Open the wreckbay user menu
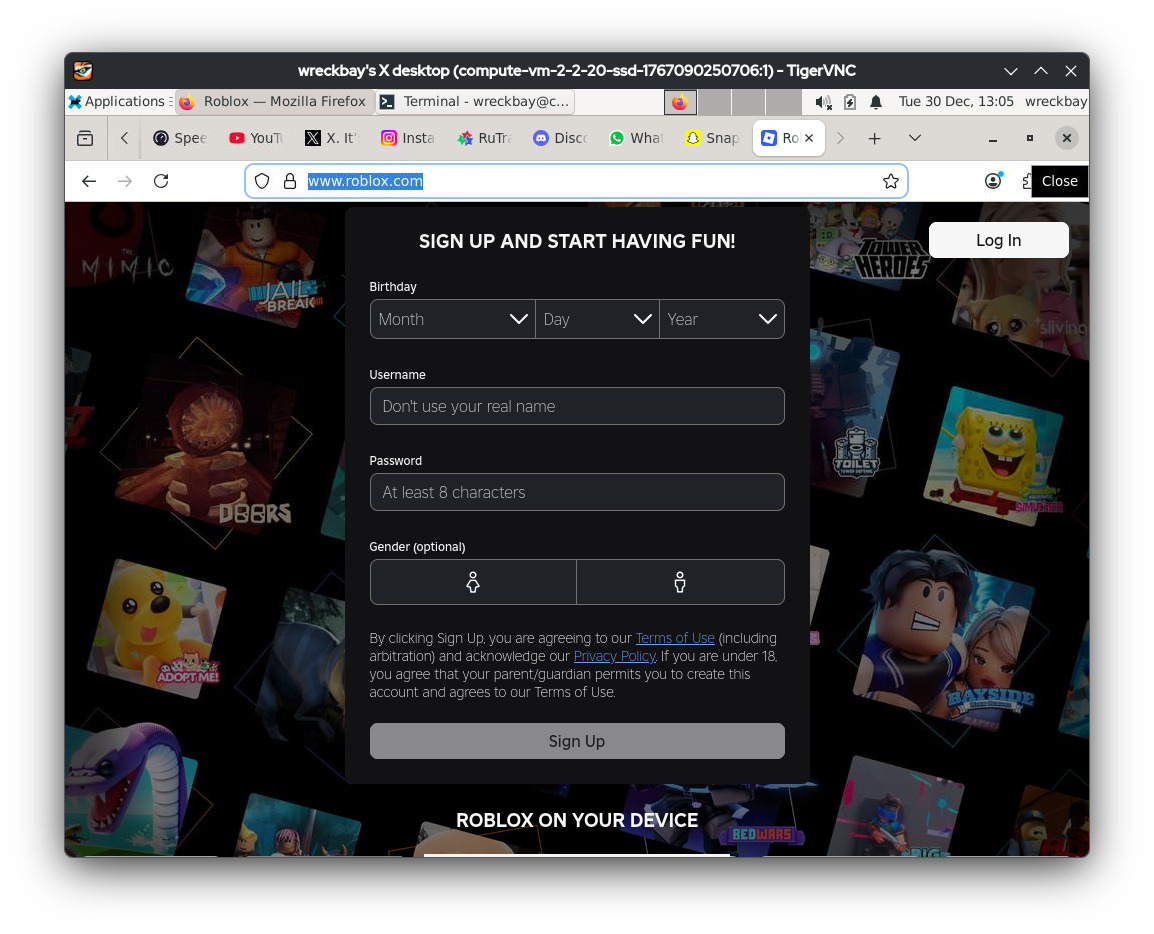The width and height of the screenshot is (1154, 934). [x=1055, y=102]
